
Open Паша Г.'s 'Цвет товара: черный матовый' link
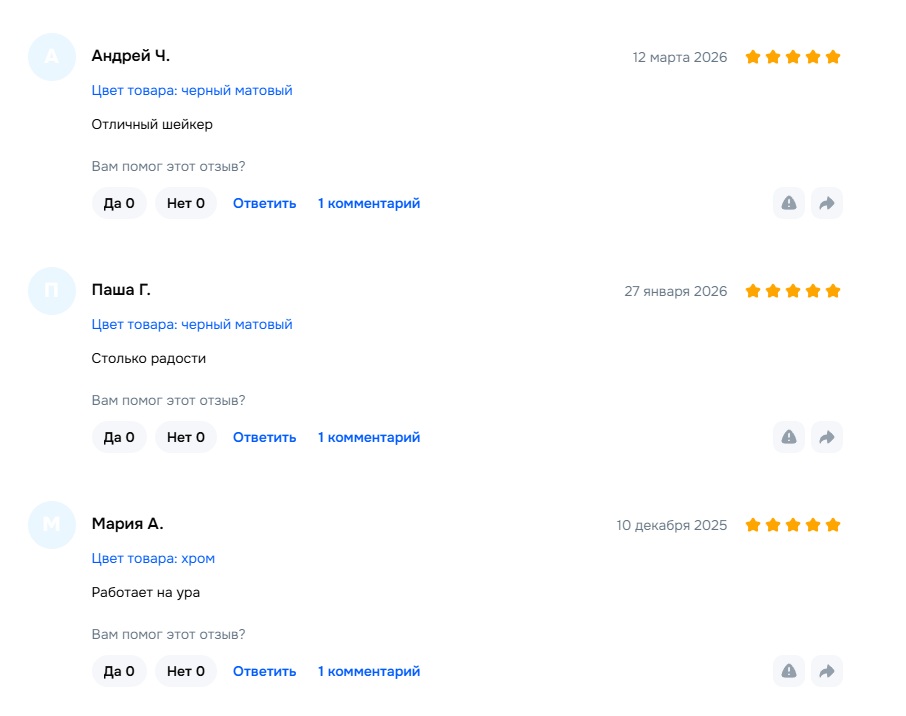(x=192, y=324)
